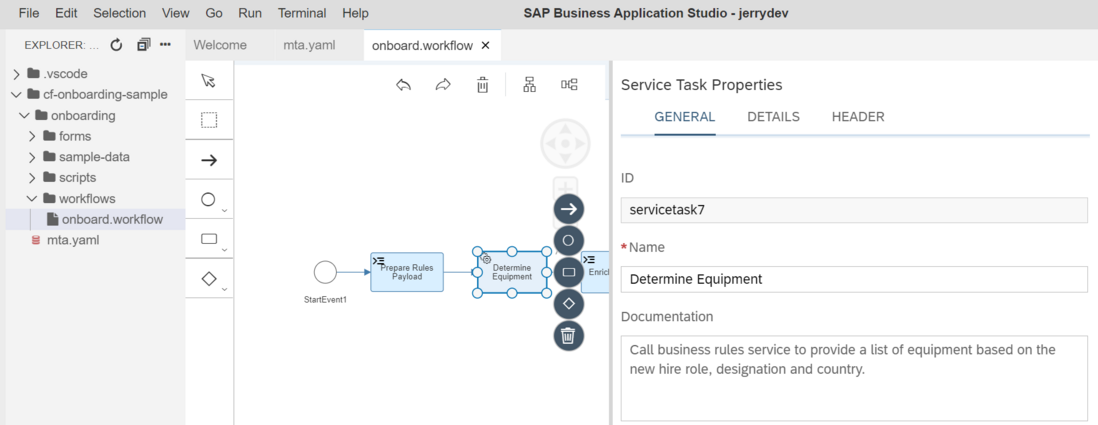Choose the marquee lasso tool

pos(209,120)
